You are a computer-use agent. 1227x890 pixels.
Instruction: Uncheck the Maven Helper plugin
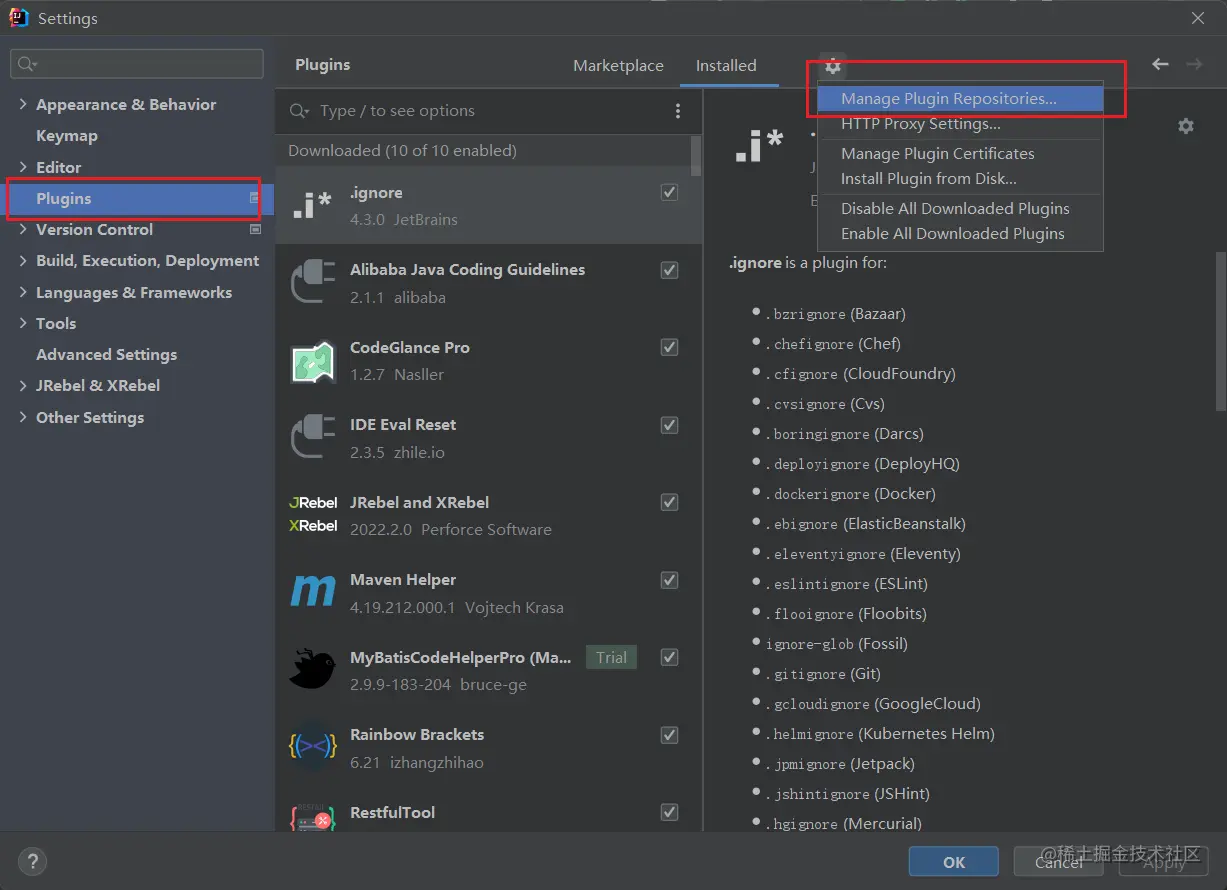[x=670, y=580]
